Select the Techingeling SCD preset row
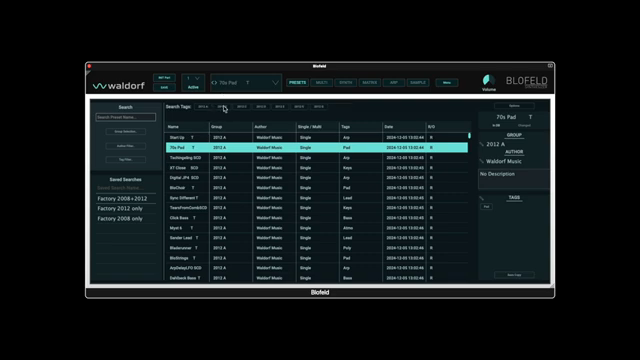The width and height of the screenshot is (640, 360). pos(317,158)
